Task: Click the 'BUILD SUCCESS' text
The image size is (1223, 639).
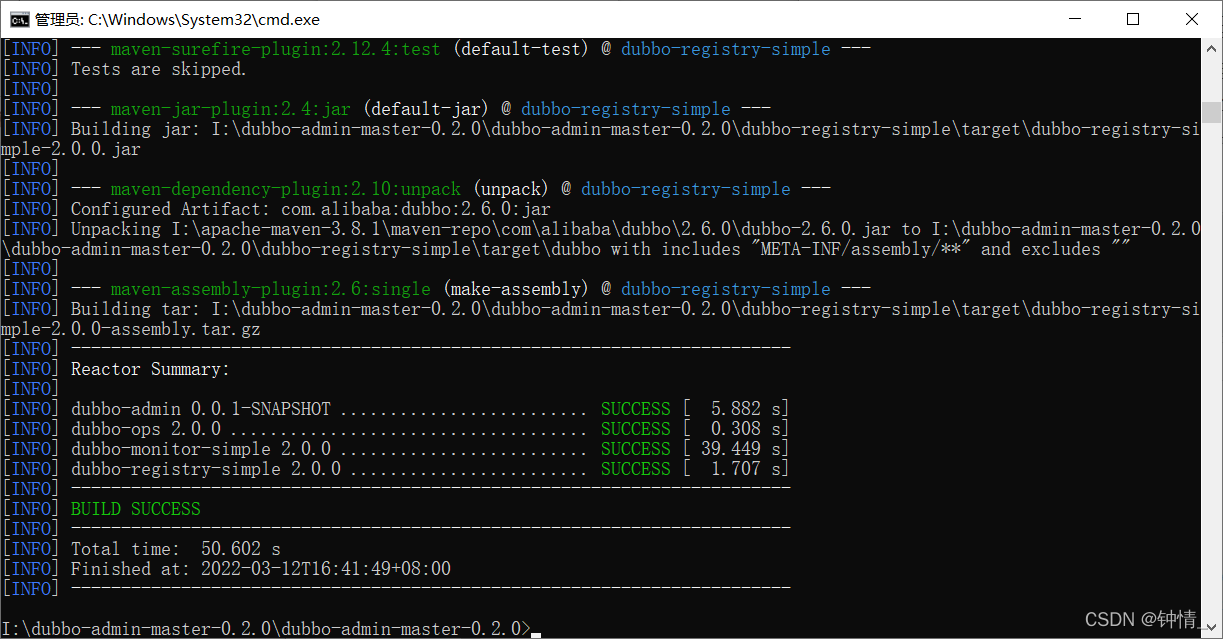Action: coord(135,509)
